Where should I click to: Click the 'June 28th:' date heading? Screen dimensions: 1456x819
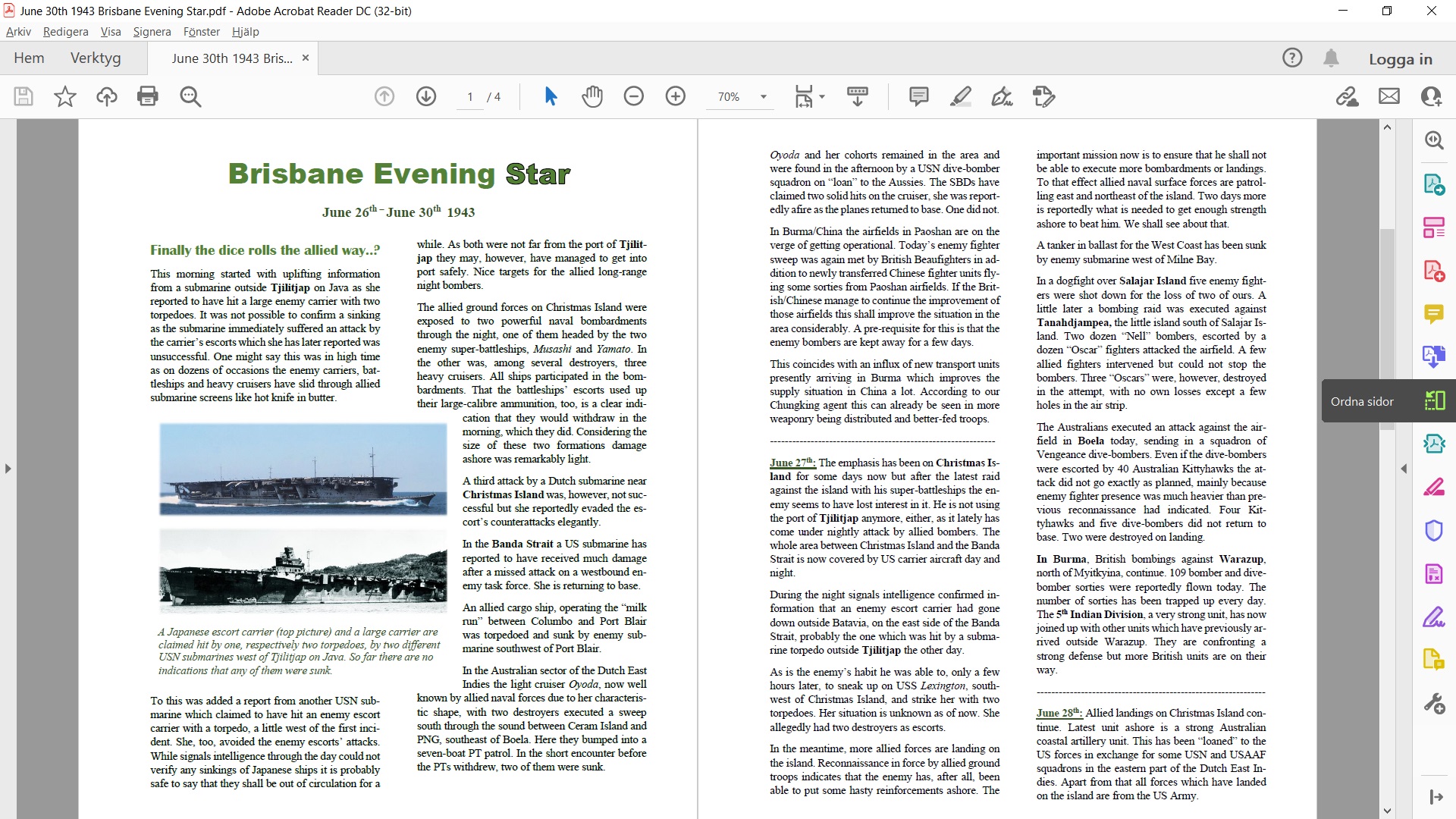click(1059, 713)
